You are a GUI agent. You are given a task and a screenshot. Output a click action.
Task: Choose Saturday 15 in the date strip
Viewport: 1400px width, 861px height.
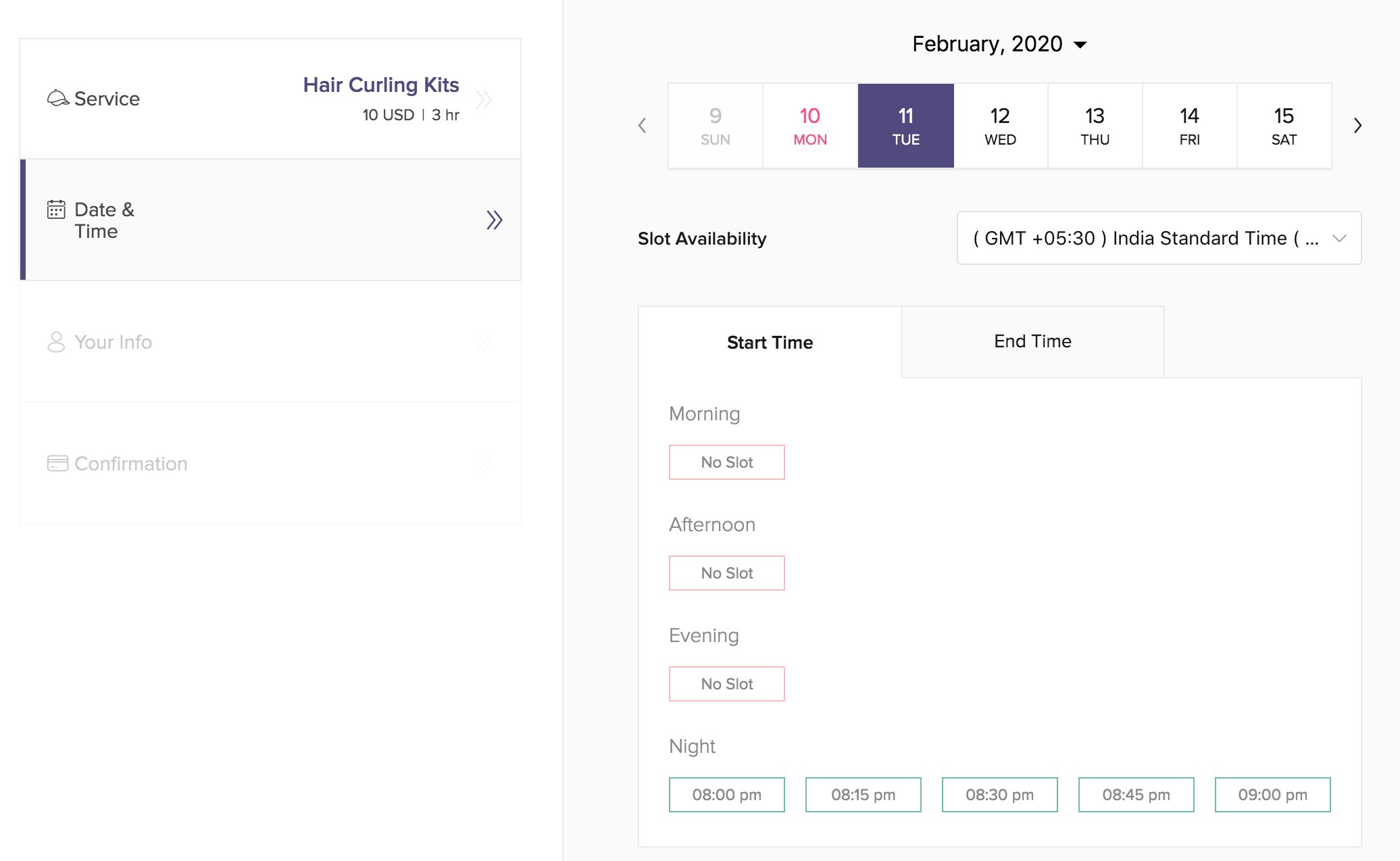pyautogui.click(x=1284, y=126)
